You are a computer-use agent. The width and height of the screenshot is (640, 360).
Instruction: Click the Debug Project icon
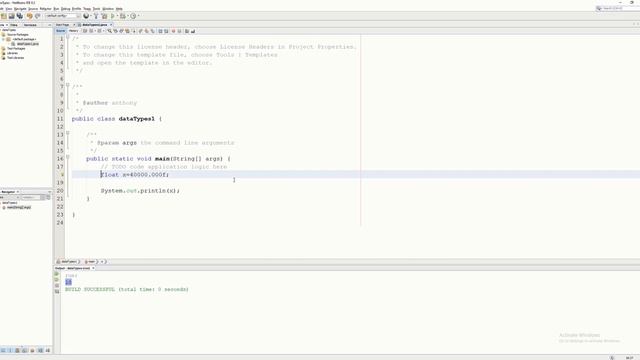pos(122,16)
